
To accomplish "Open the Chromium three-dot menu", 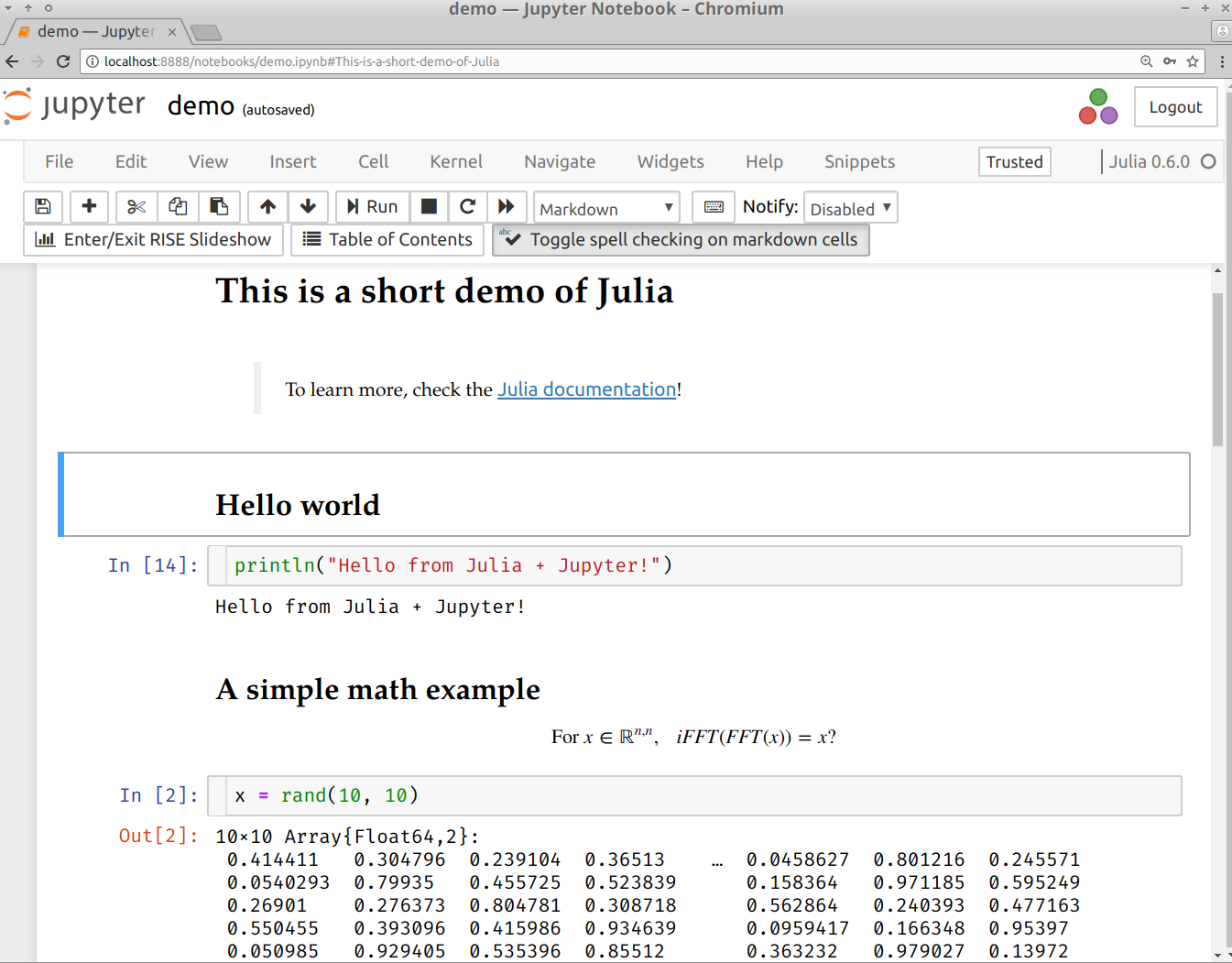I will tap(1222, 61).
